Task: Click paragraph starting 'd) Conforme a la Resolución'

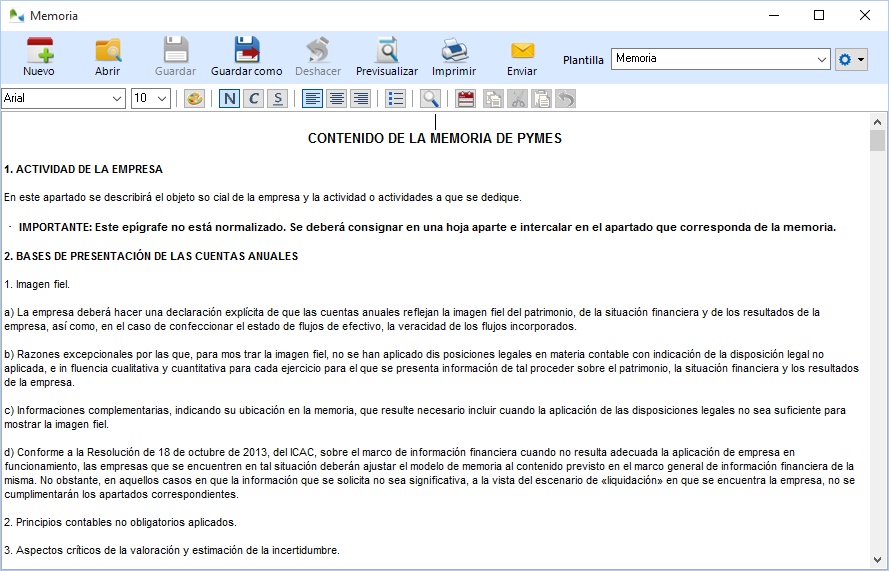Action: click(429, 473)
